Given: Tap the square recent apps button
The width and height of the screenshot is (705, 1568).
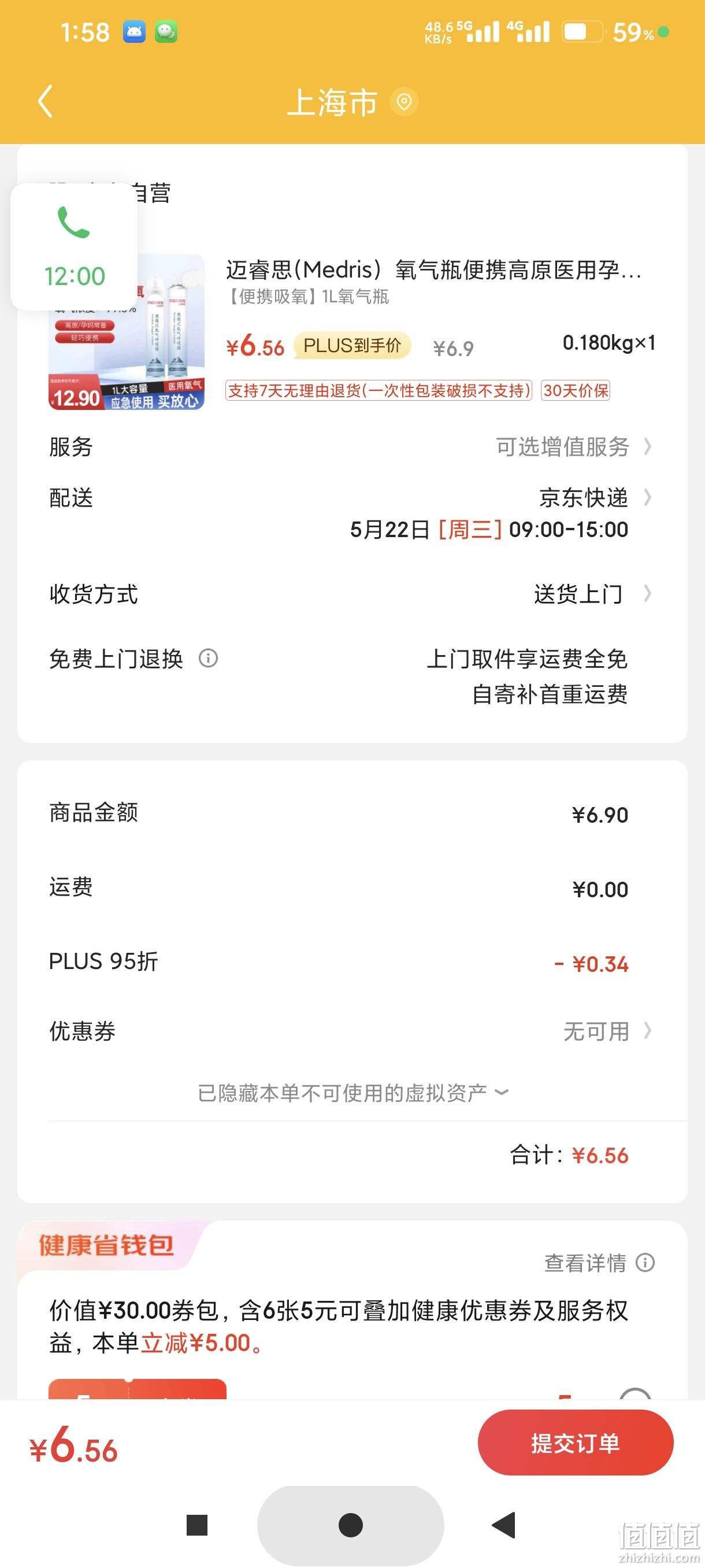Looking at the screenshot, I should (196, 1525).
